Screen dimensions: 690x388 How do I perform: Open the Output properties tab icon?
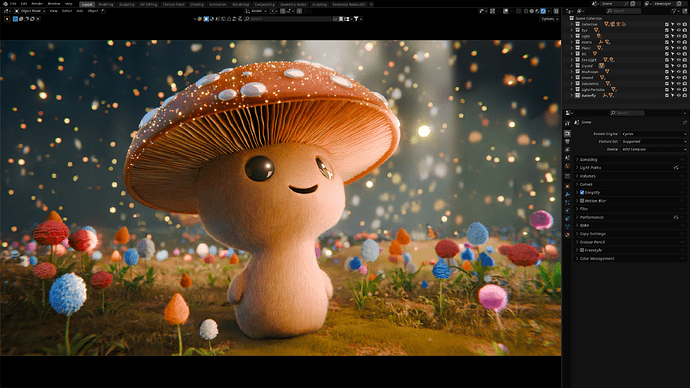tap(567, 142)
